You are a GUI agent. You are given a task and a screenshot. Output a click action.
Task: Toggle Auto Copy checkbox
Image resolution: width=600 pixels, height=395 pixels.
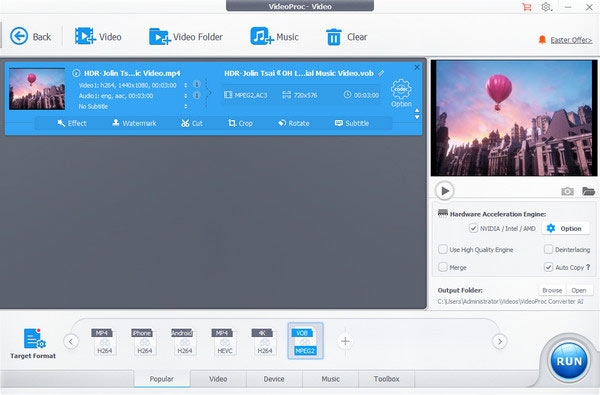[x=548, y=267]
